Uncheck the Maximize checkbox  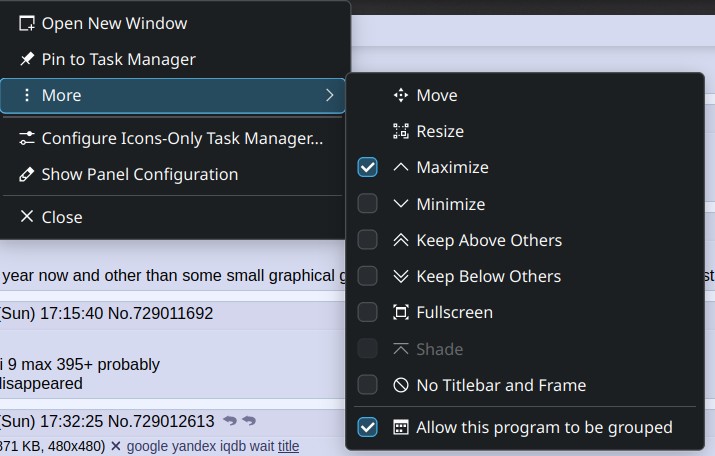(368, 167)
